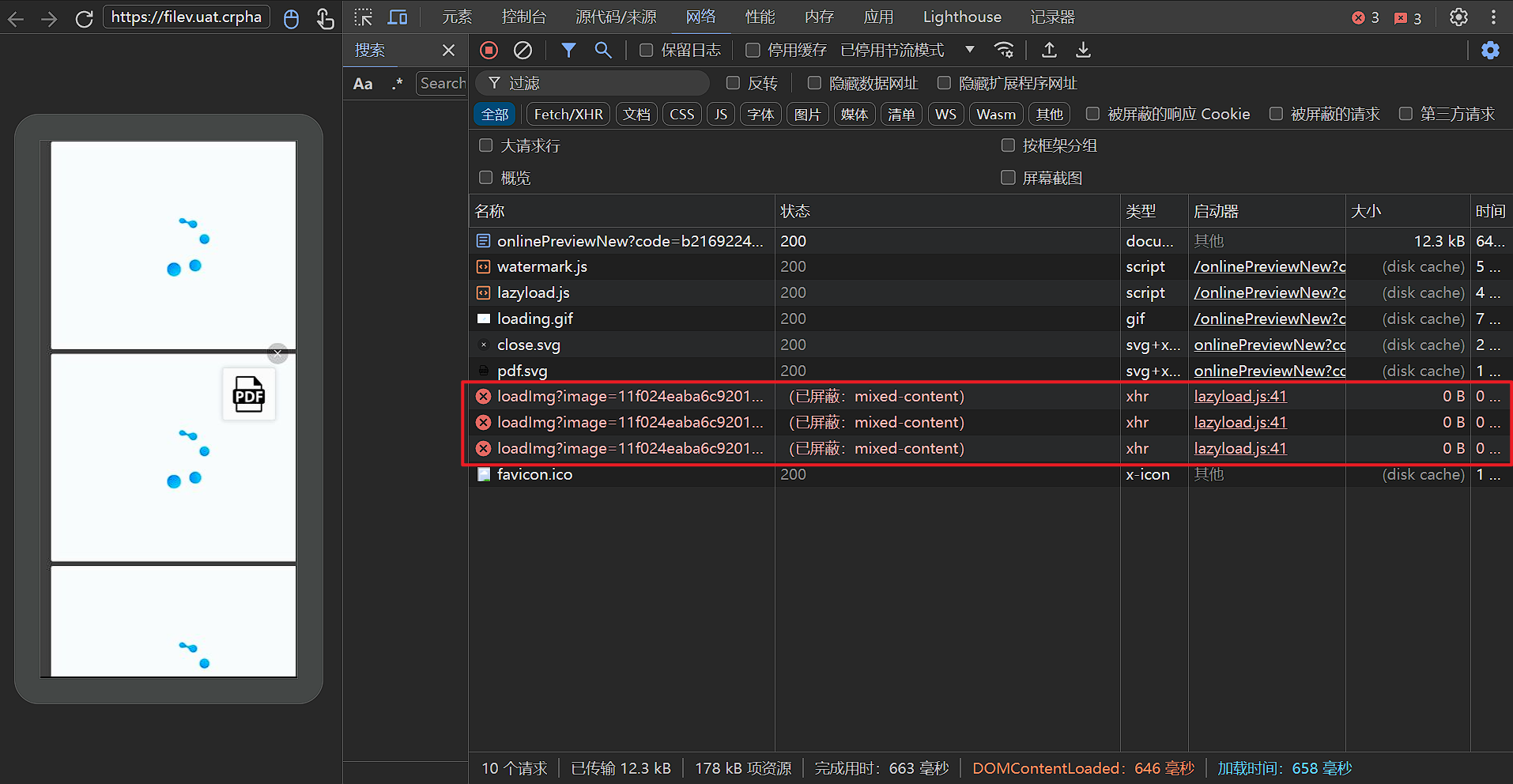Open network conditions wifi icon
Viewport: 1513px width, 784px height.
(1004, 51)
